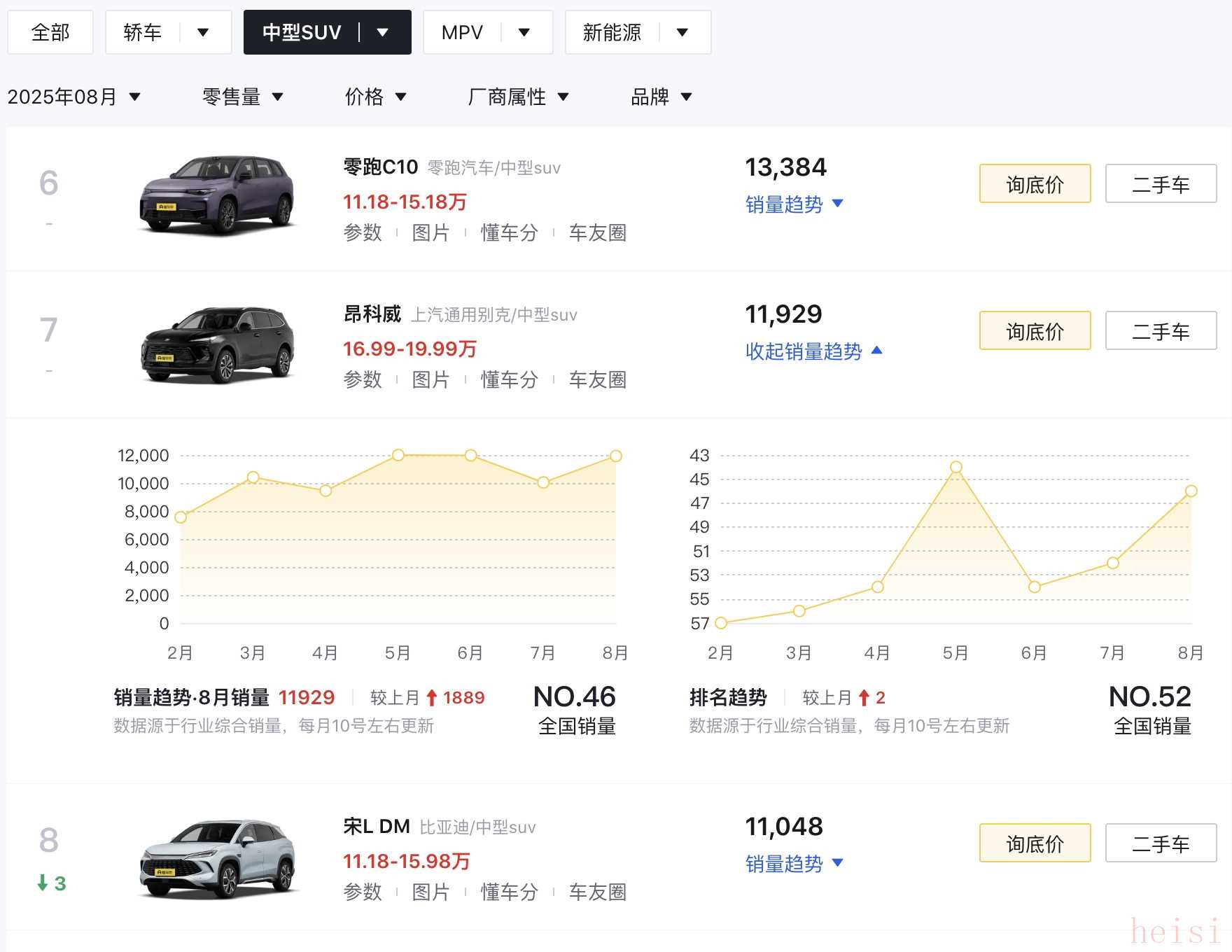Open the 2025年08月 date filter
1232x952 pixels.
[x=73, y=97]
